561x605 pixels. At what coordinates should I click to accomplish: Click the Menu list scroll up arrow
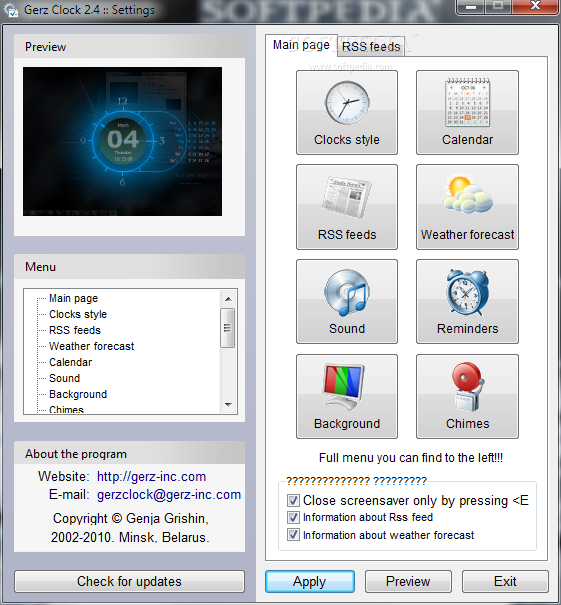coord(228,299)
